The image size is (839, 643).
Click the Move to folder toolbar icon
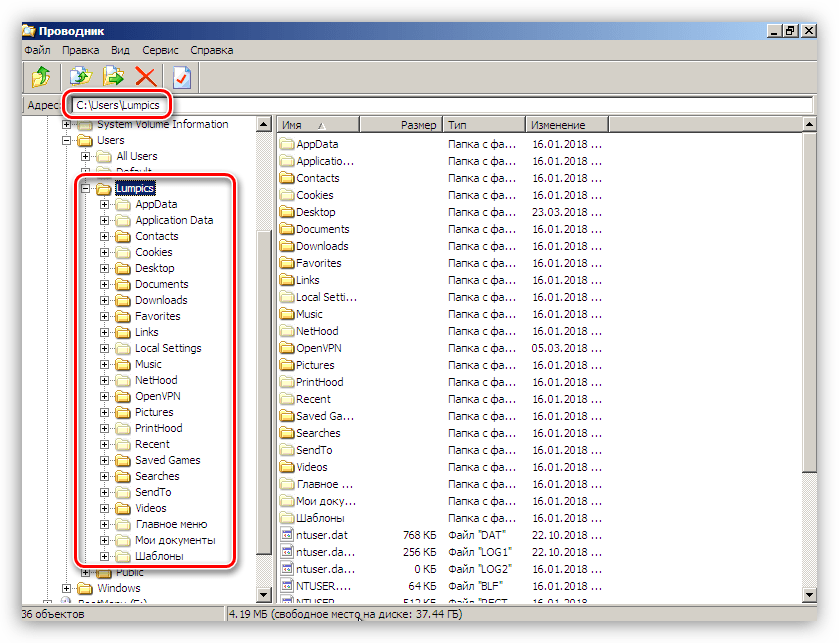[114, 76]
